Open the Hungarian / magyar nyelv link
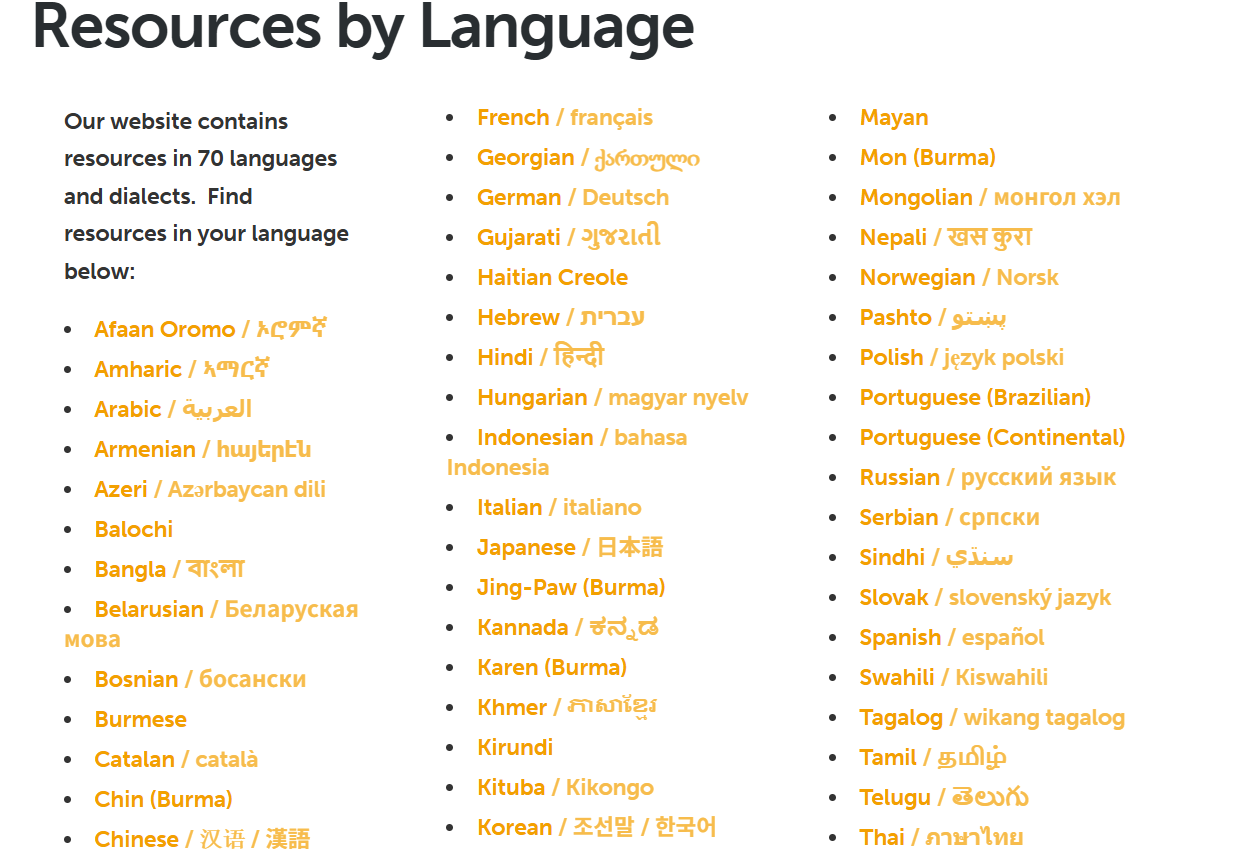This screenshot has height=856, width=1245. (613, 397)
